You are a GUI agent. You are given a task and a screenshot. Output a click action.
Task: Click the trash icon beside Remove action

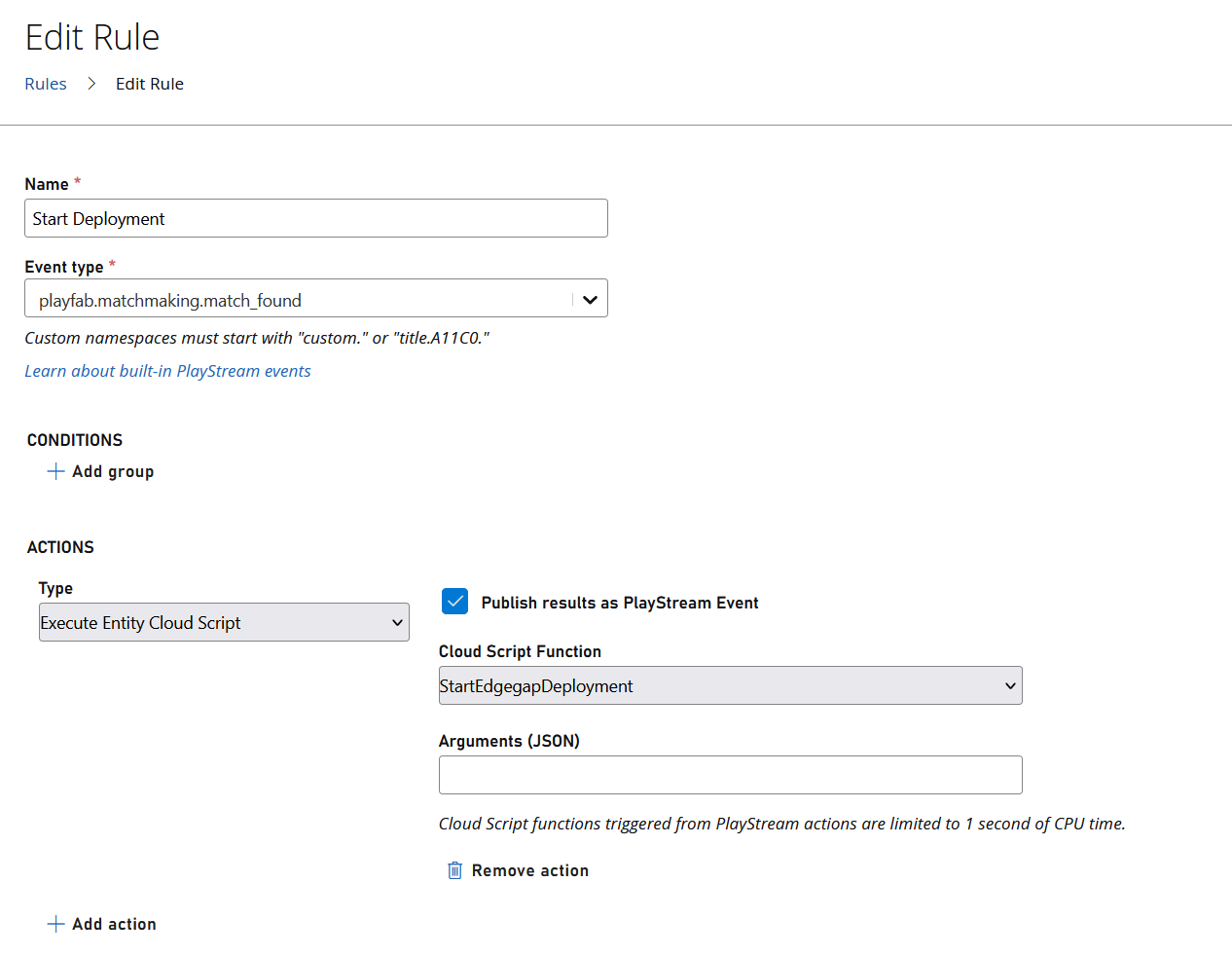454,870
